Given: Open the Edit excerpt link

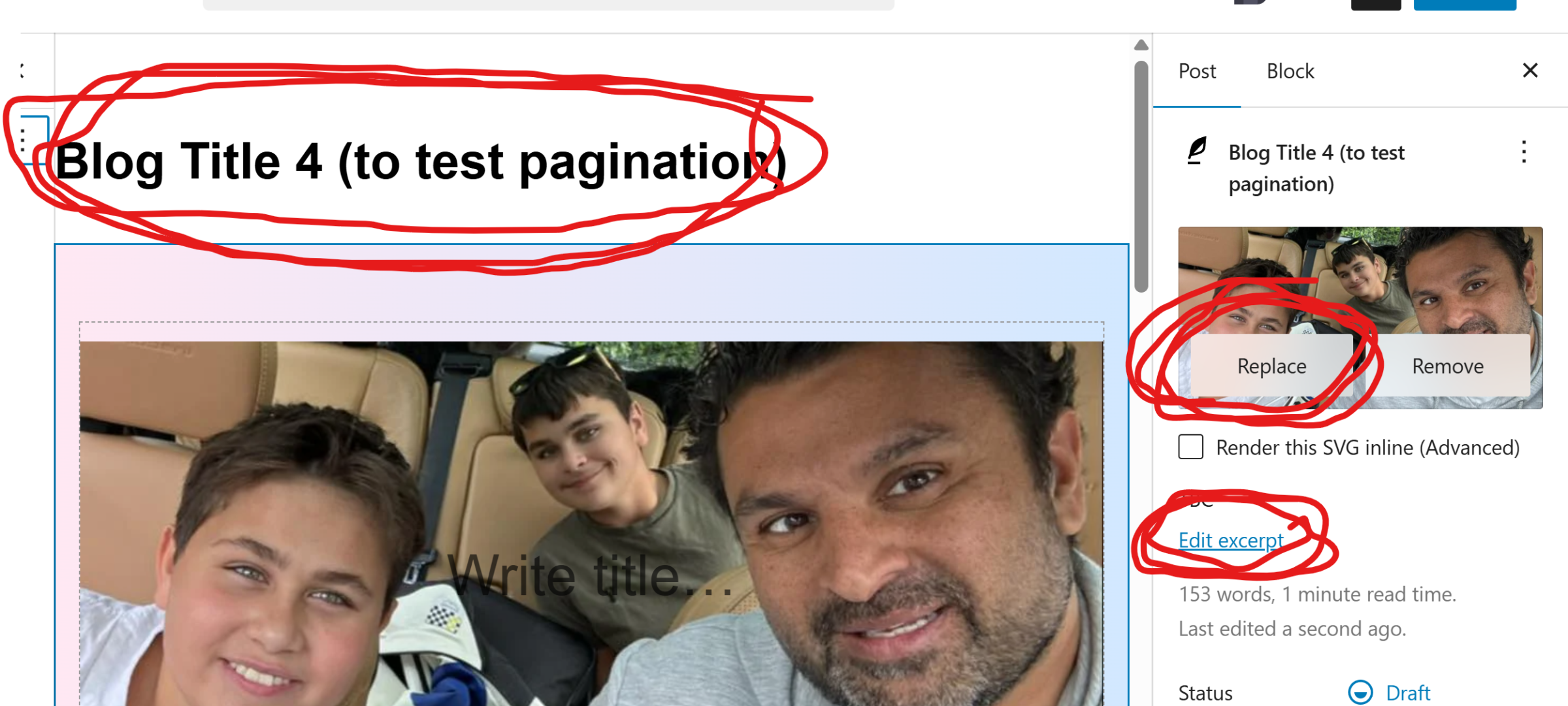Looking at the screenshot, I should point(1231,540).
